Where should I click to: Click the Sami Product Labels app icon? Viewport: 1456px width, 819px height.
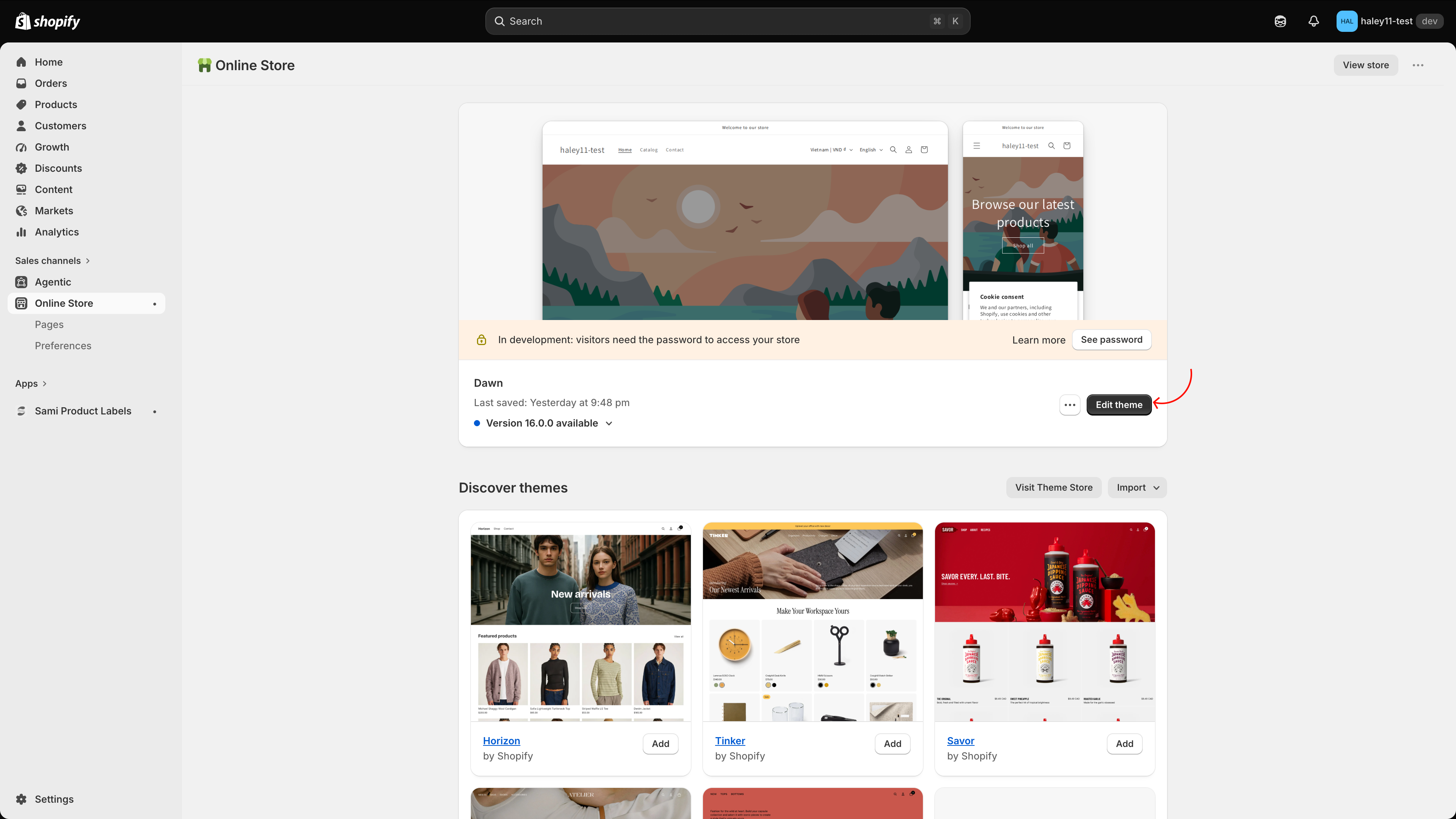point(22,411)
